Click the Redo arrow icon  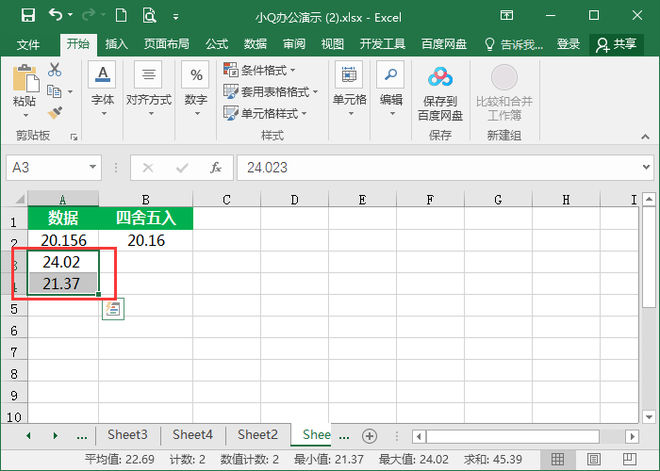tap(88, 15)
